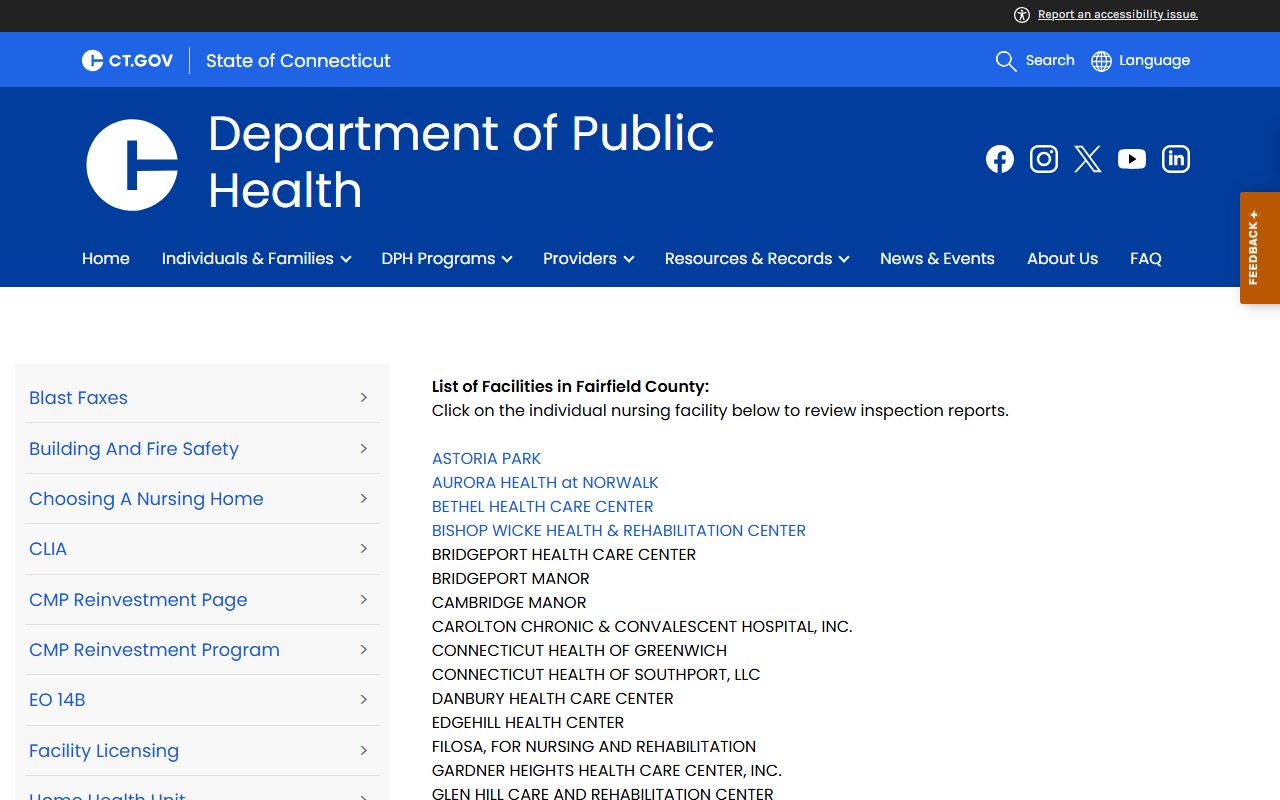Open the About Us menu item

point(1062,259)
